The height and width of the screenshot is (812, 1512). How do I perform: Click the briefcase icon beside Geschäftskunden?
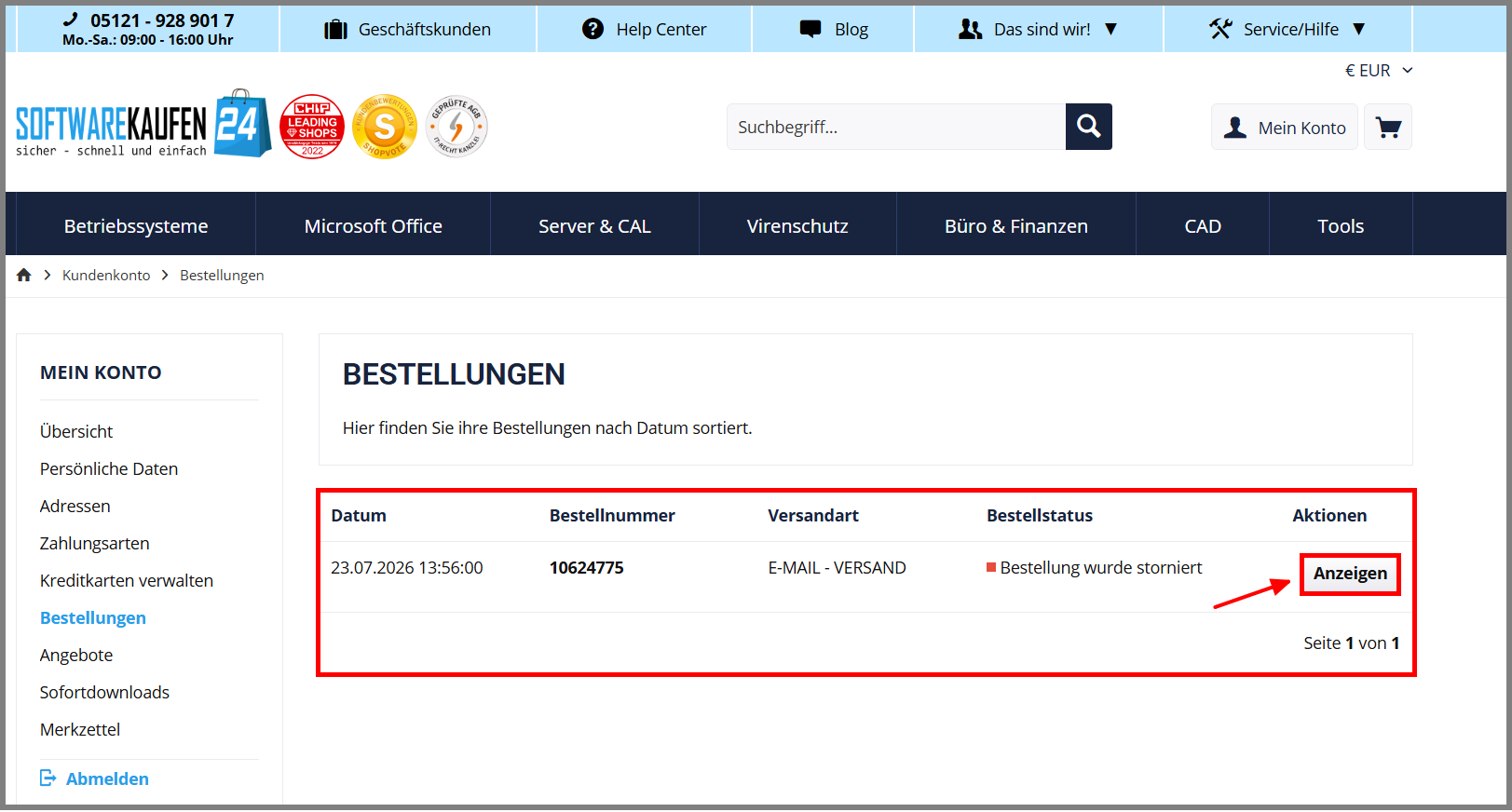pyautogui.click(x=335, y=30)
